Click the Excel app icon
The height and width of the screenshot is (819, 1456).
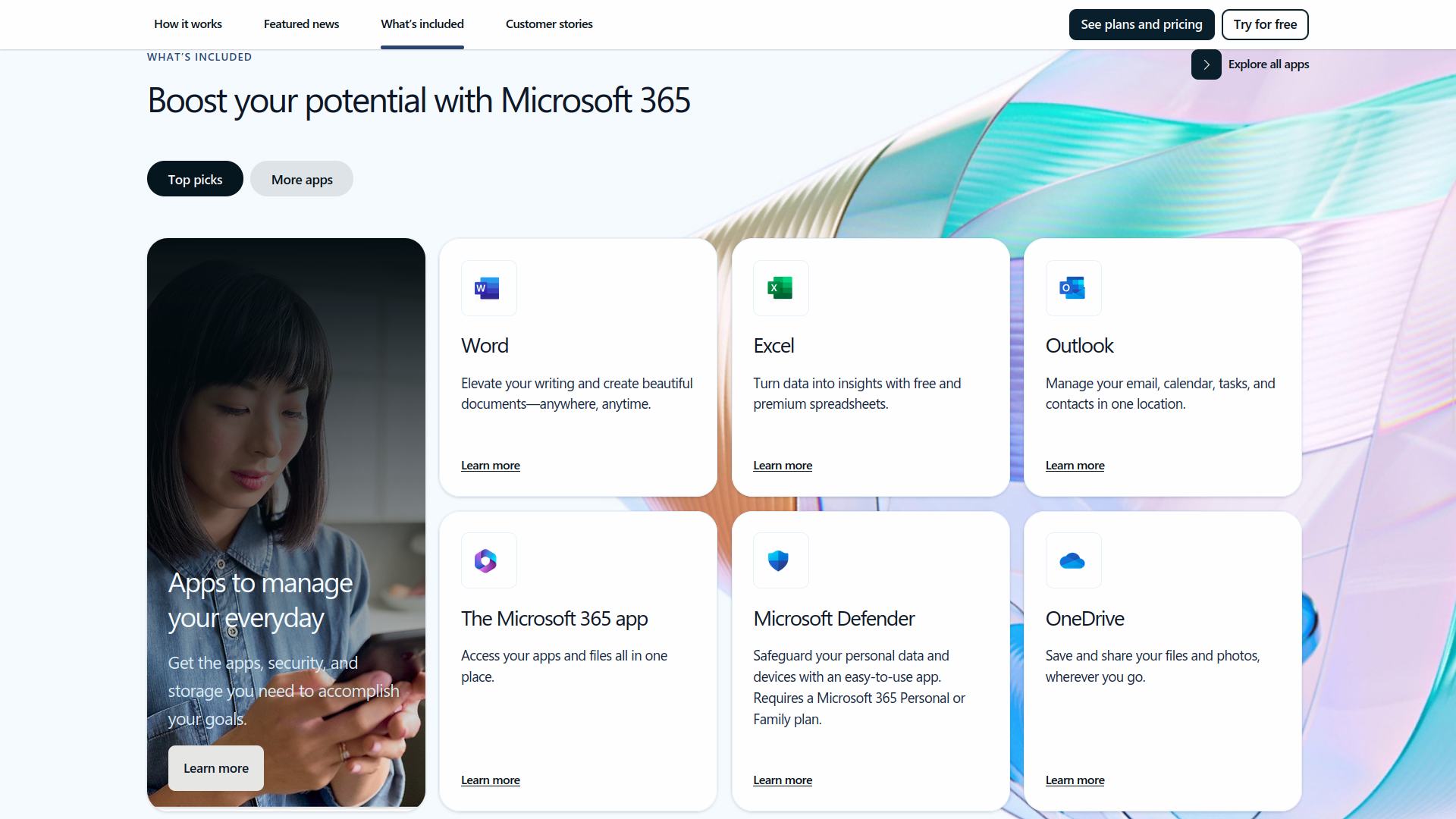coord(780,288)
